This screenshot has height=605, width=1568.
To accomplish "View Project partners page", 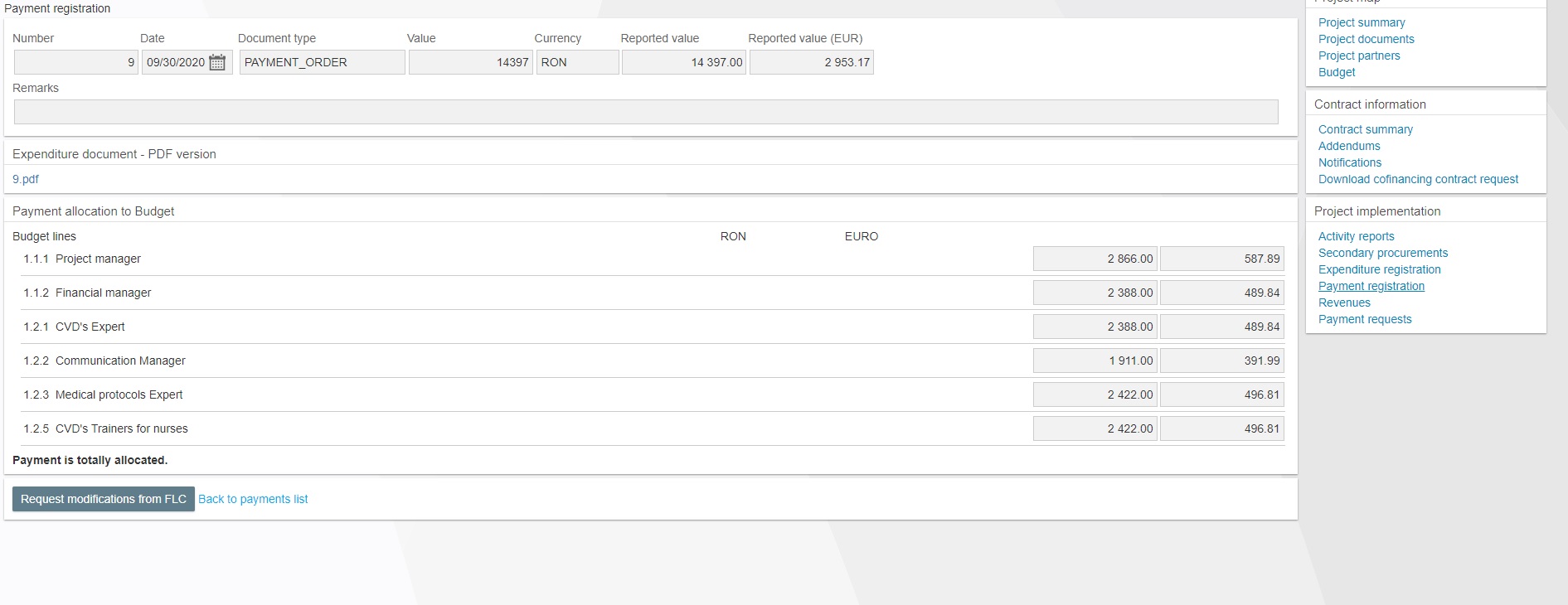I will pos(1359,56).
